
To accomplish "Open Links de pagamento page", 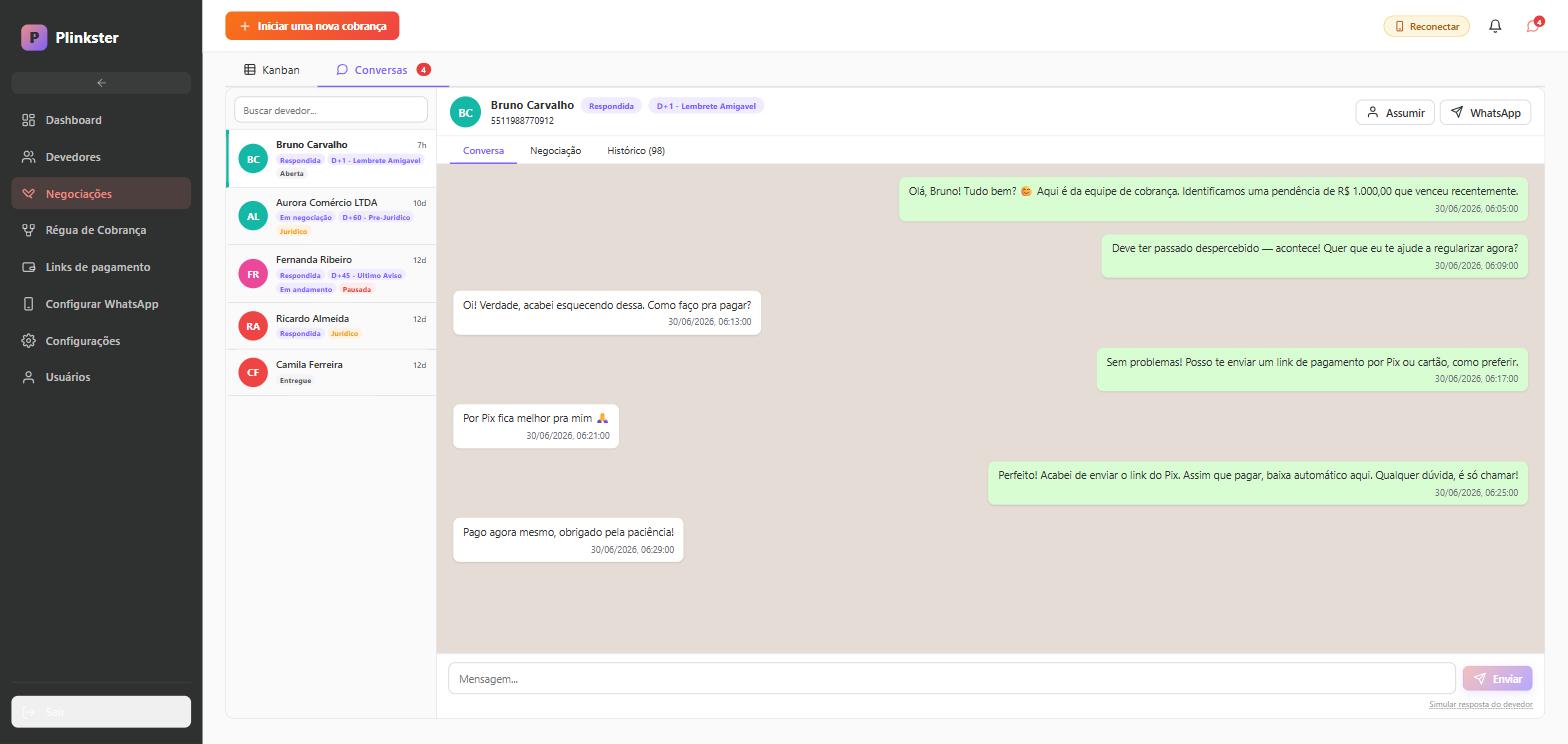I will click(x=101, y=267).
